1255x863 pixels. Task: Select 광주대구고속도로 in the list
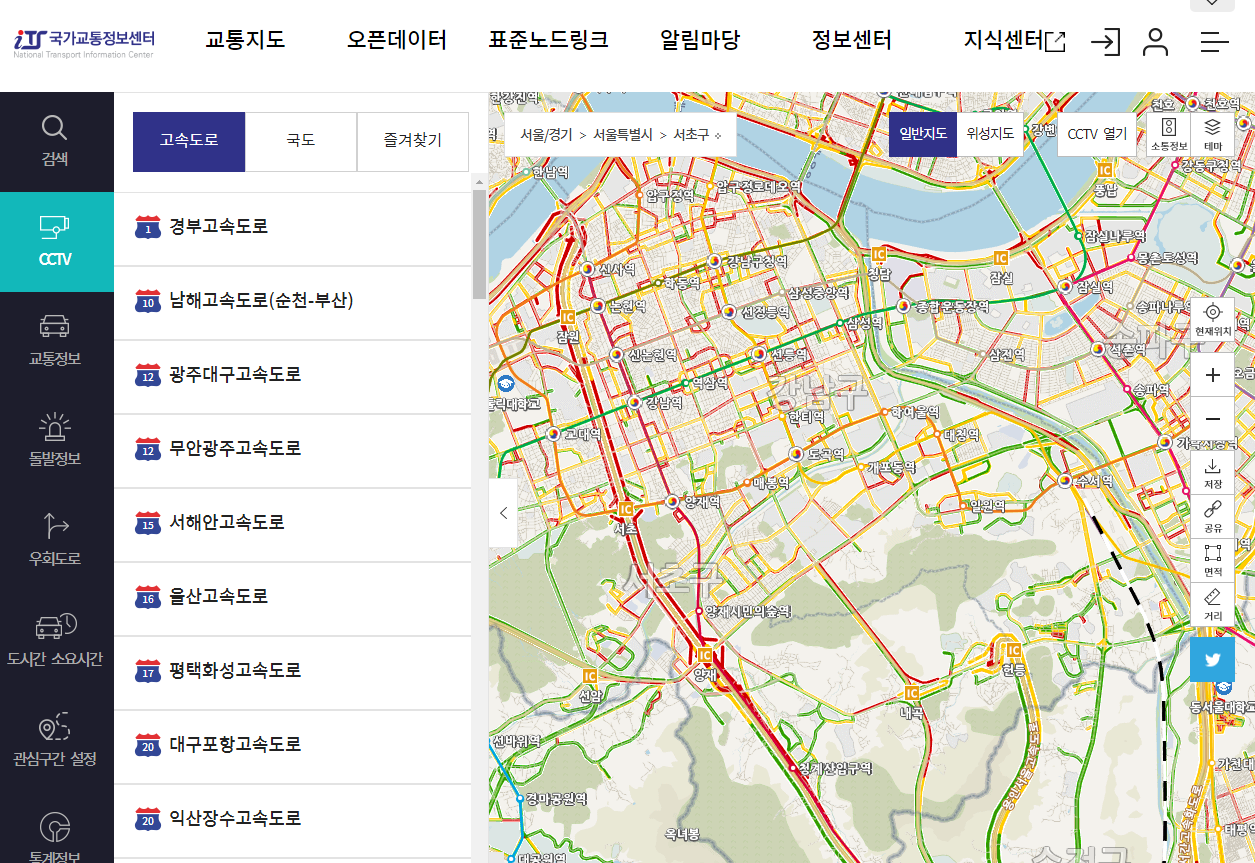[x=293, y=376]
